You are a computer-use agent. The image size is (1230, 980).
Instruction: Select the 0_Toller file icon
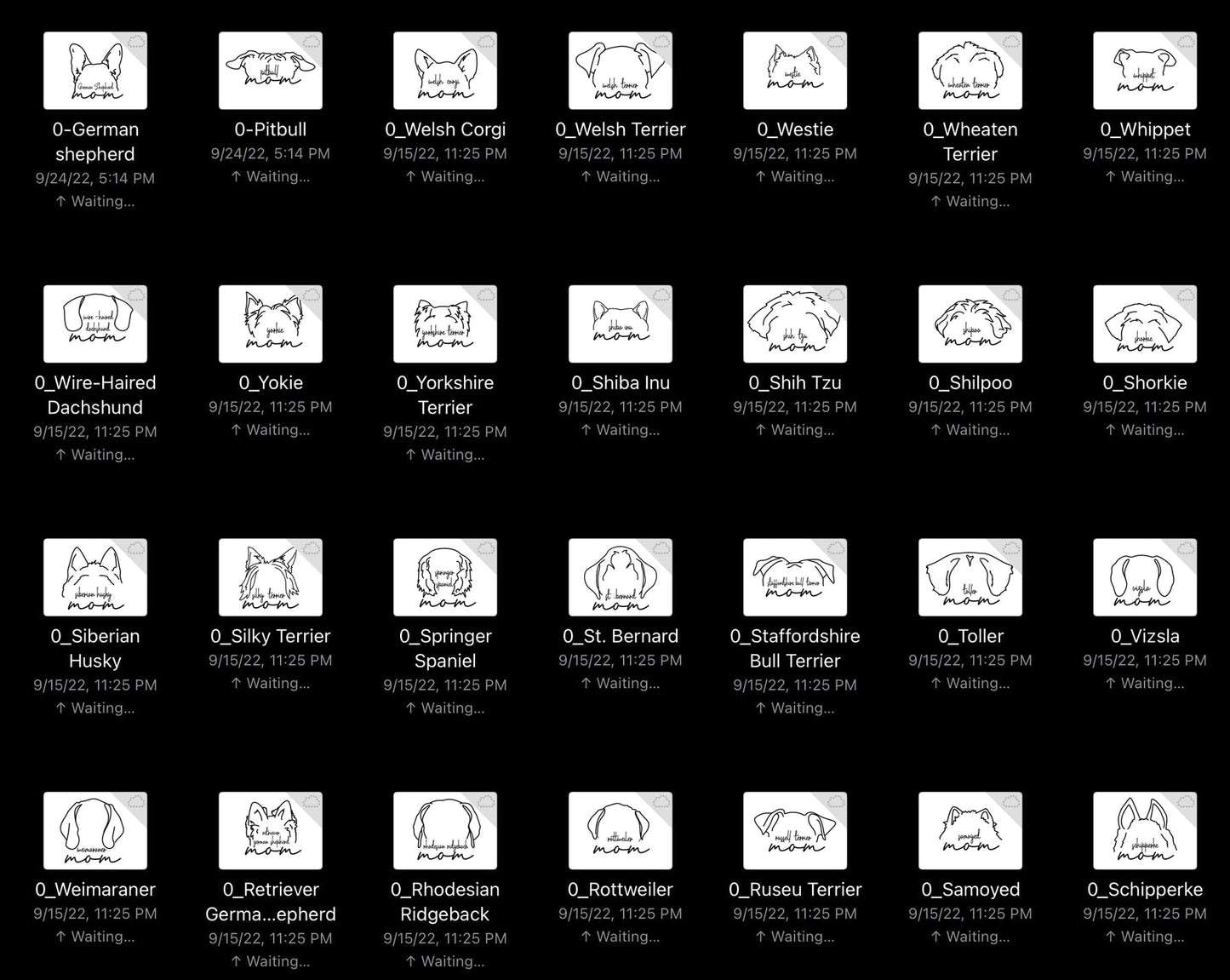tap(970, 577)
